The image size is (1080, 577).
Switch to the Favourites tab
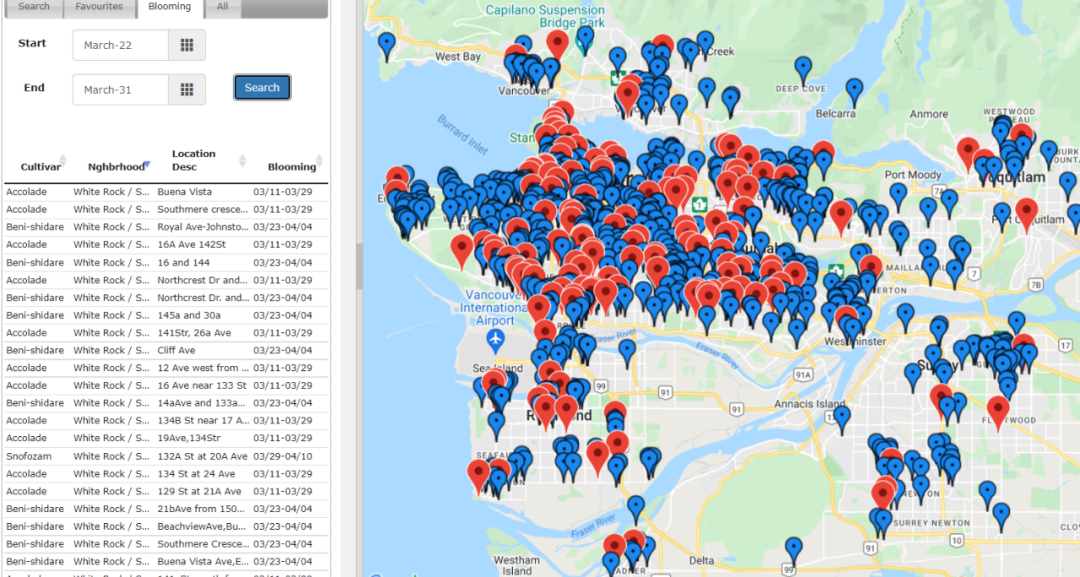click(x=99, y=7)
